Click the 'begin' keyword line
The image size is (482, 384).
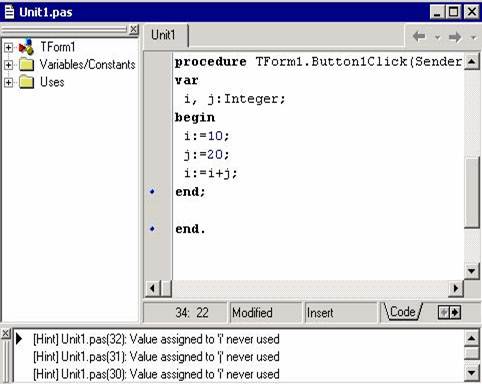[195, 118]
